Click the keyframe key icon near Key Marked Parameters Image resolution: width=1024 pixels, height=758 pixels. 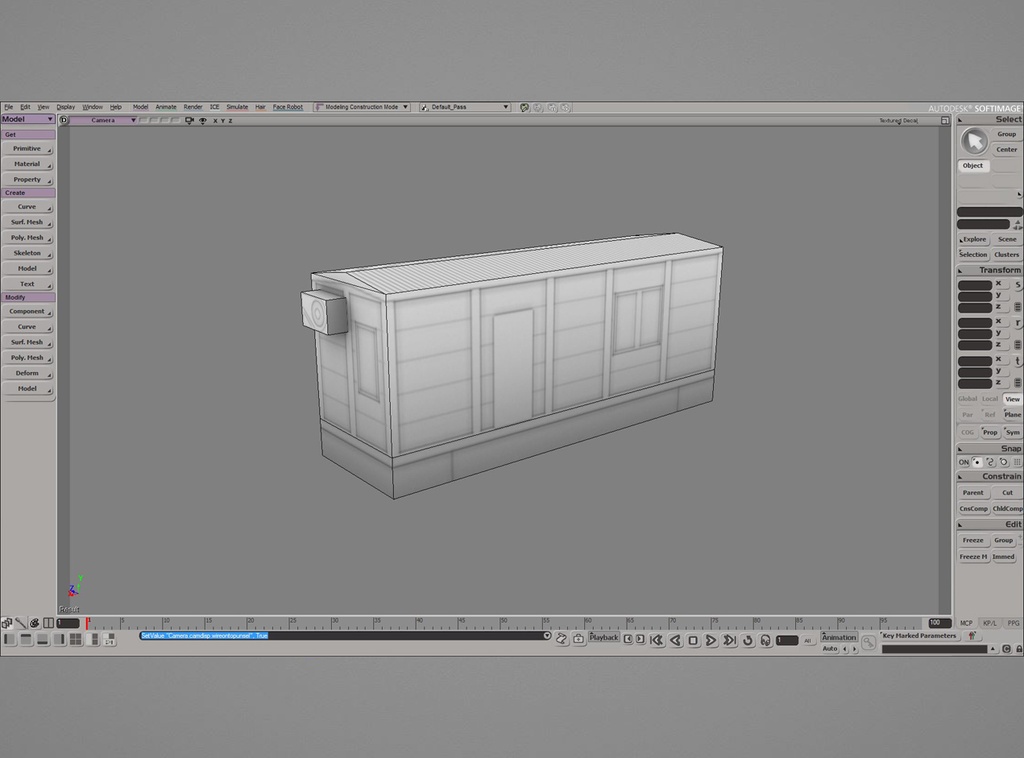click(x=869, y=641)
